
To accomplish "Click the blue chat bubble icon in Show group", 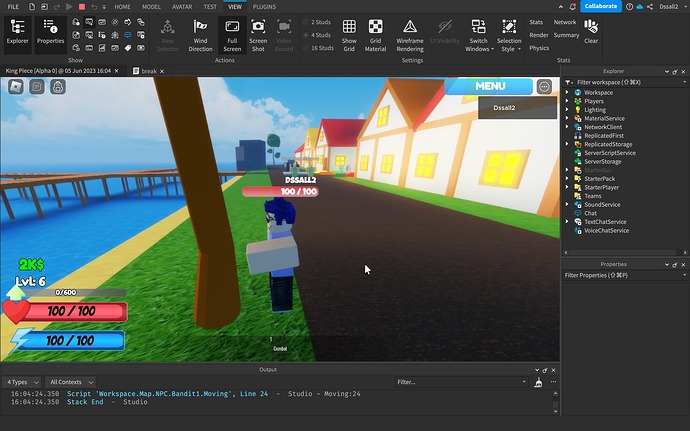I will click(x=128, y=35).
